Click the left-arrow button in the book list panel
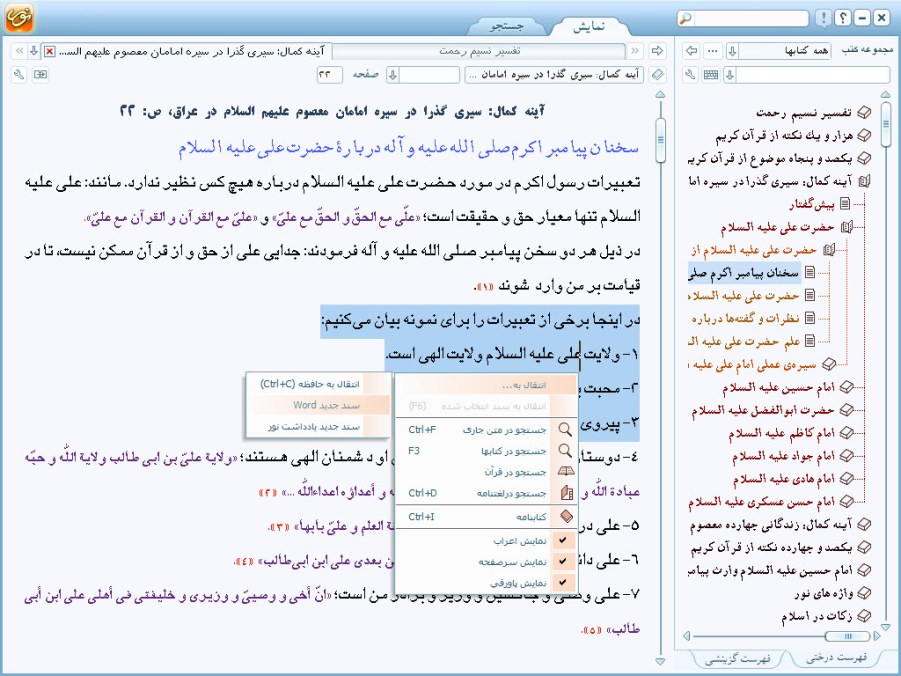This screenshot has width=901, height=676. tap(692, 51)
